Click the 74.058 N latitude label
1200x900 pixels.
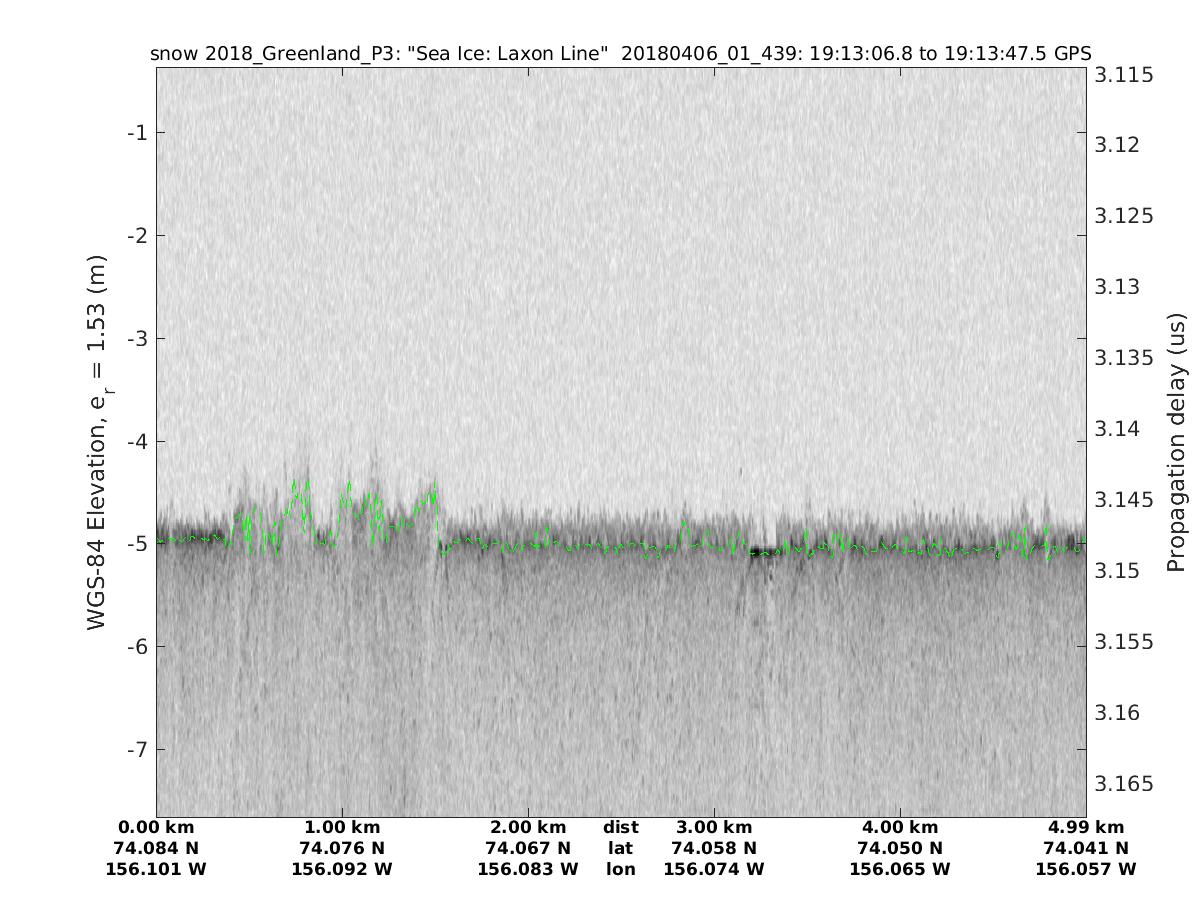tap(714, 848)
